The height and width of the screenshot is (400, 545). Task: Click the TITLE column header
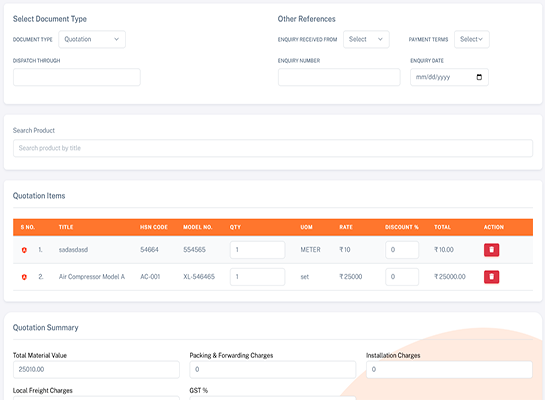click(66, 227)
